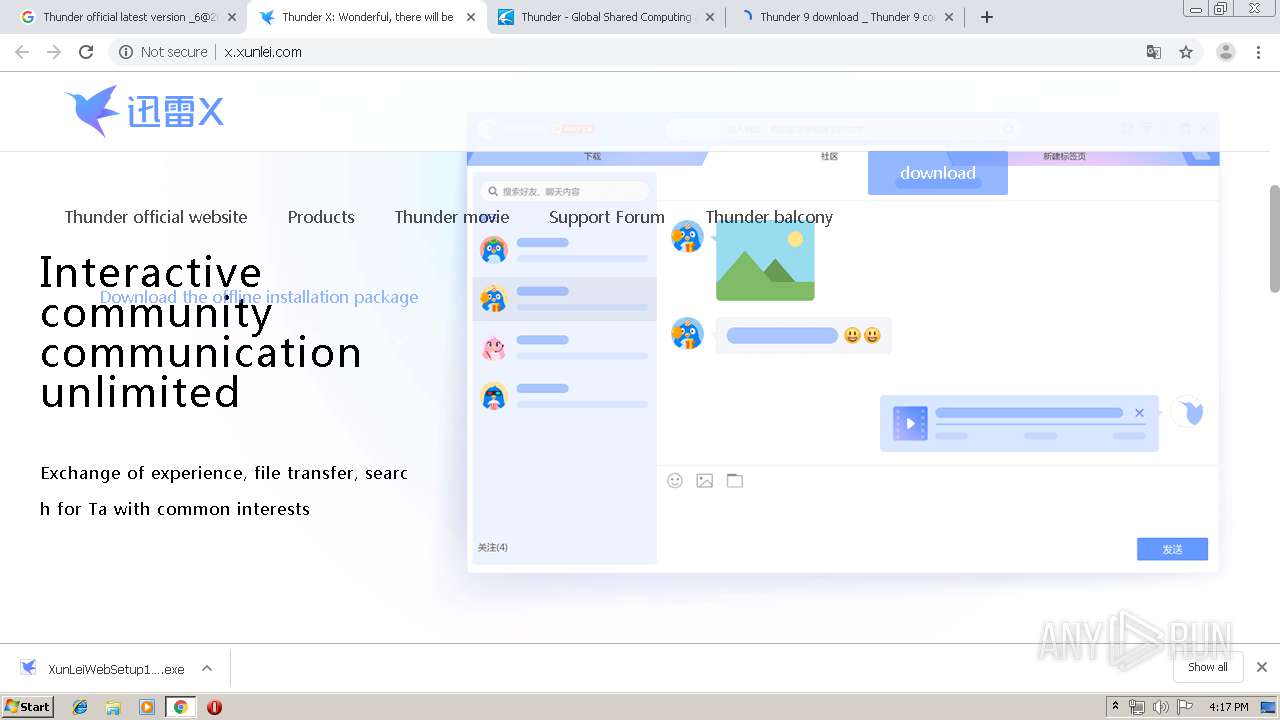Click the landscape image thumbnail in chat
Screen dimensions: 1280x720
click(x=765, y=261)
